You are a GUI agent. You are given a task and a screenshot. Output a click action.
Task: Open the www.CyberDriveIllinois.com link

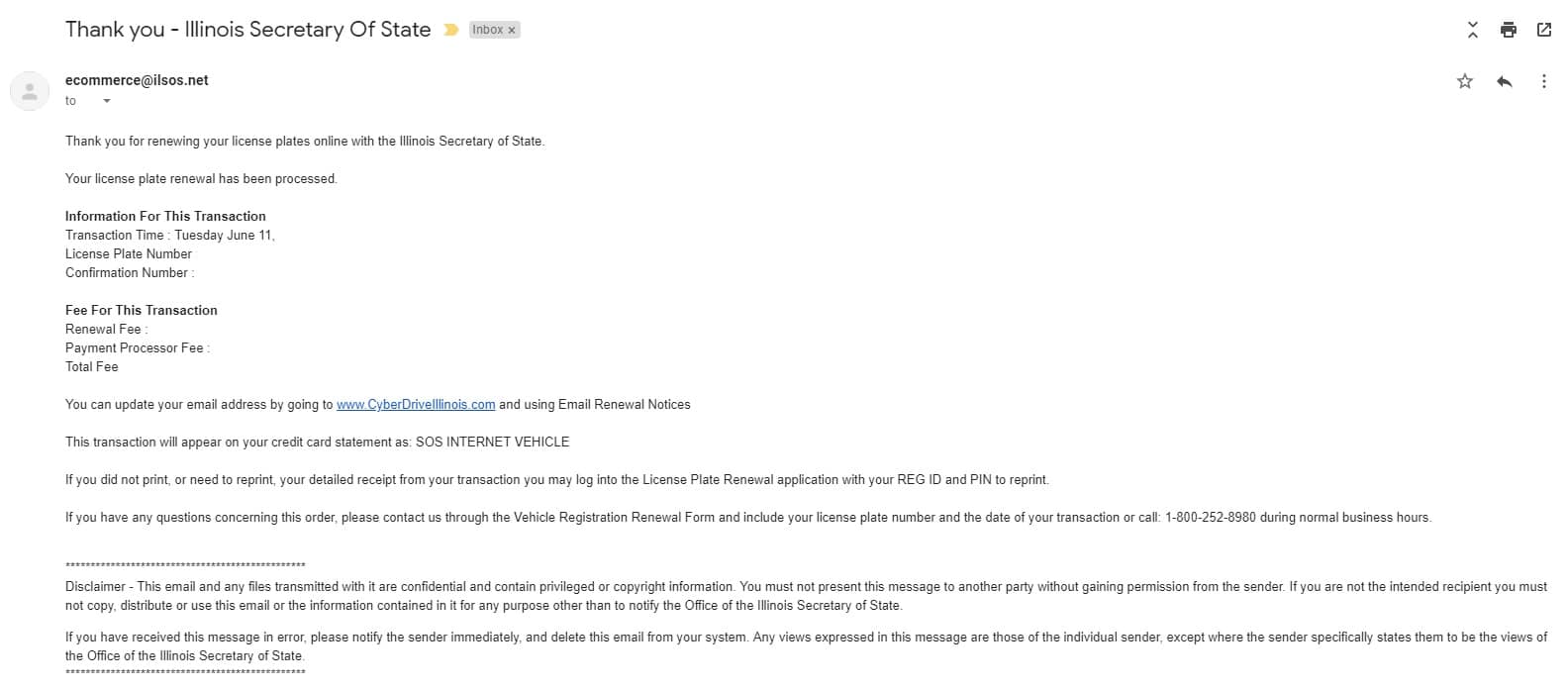[x=416, y=404]
